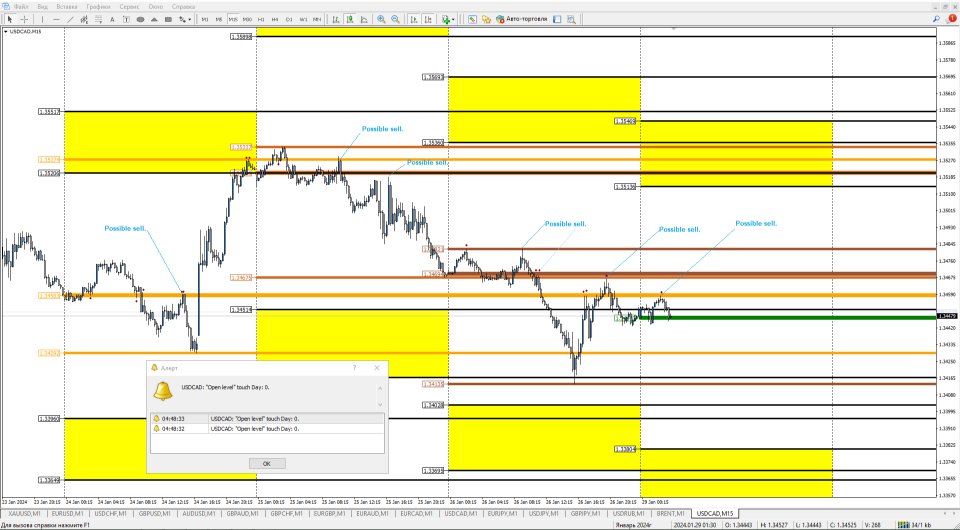The height and width of the screenshot is (530, 960).
Task: Switch to the M15 timeframe
Action: click(x=233, y=19)
